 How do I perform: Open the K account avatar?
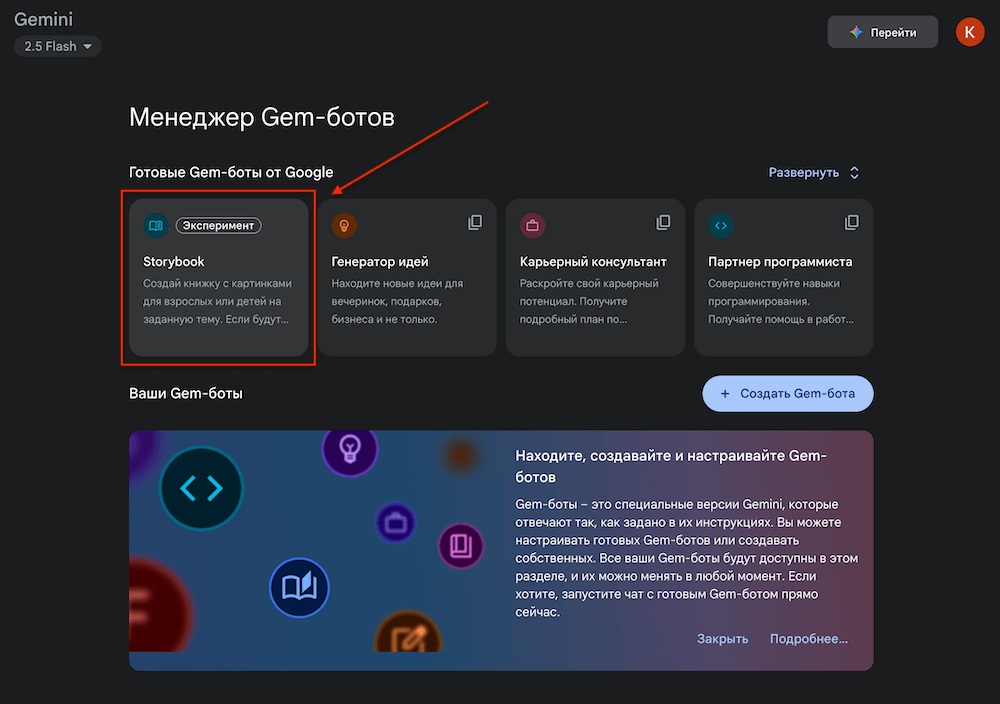click(969, 32)
